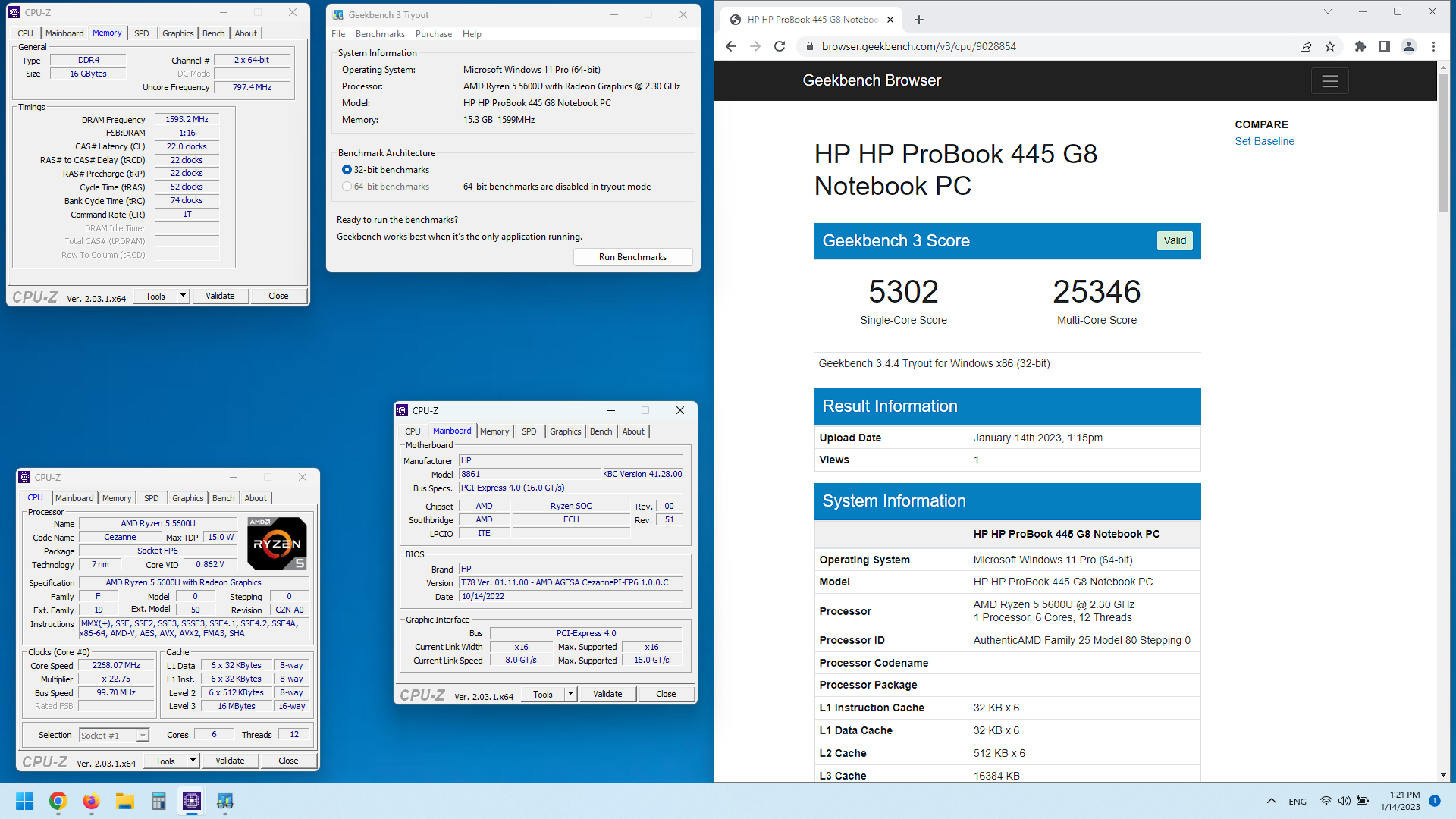This screenshot has height=819, width=1456.
Task: Close the HP ProBook Geekbench tab
Action: click(x=890, y=20)
